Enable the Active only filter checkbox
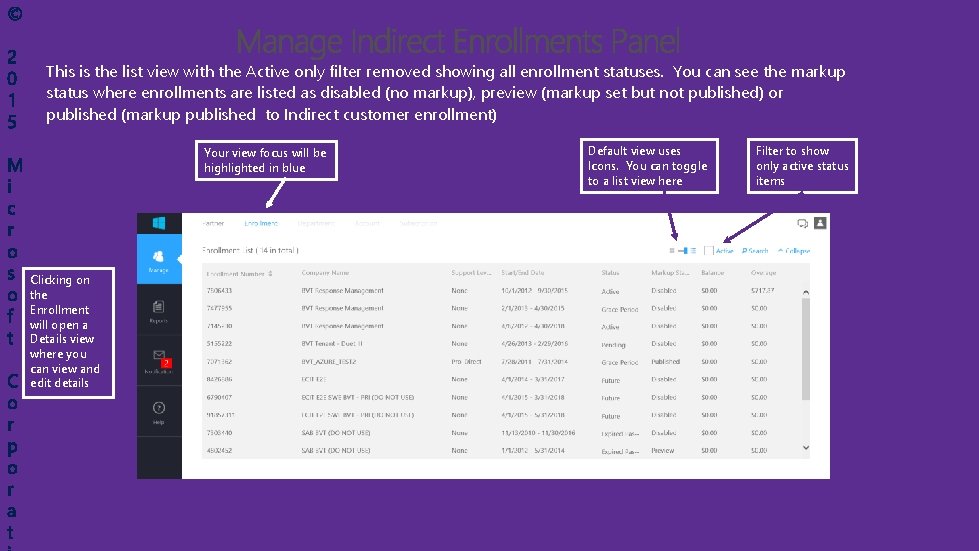 tap(709, 251)
